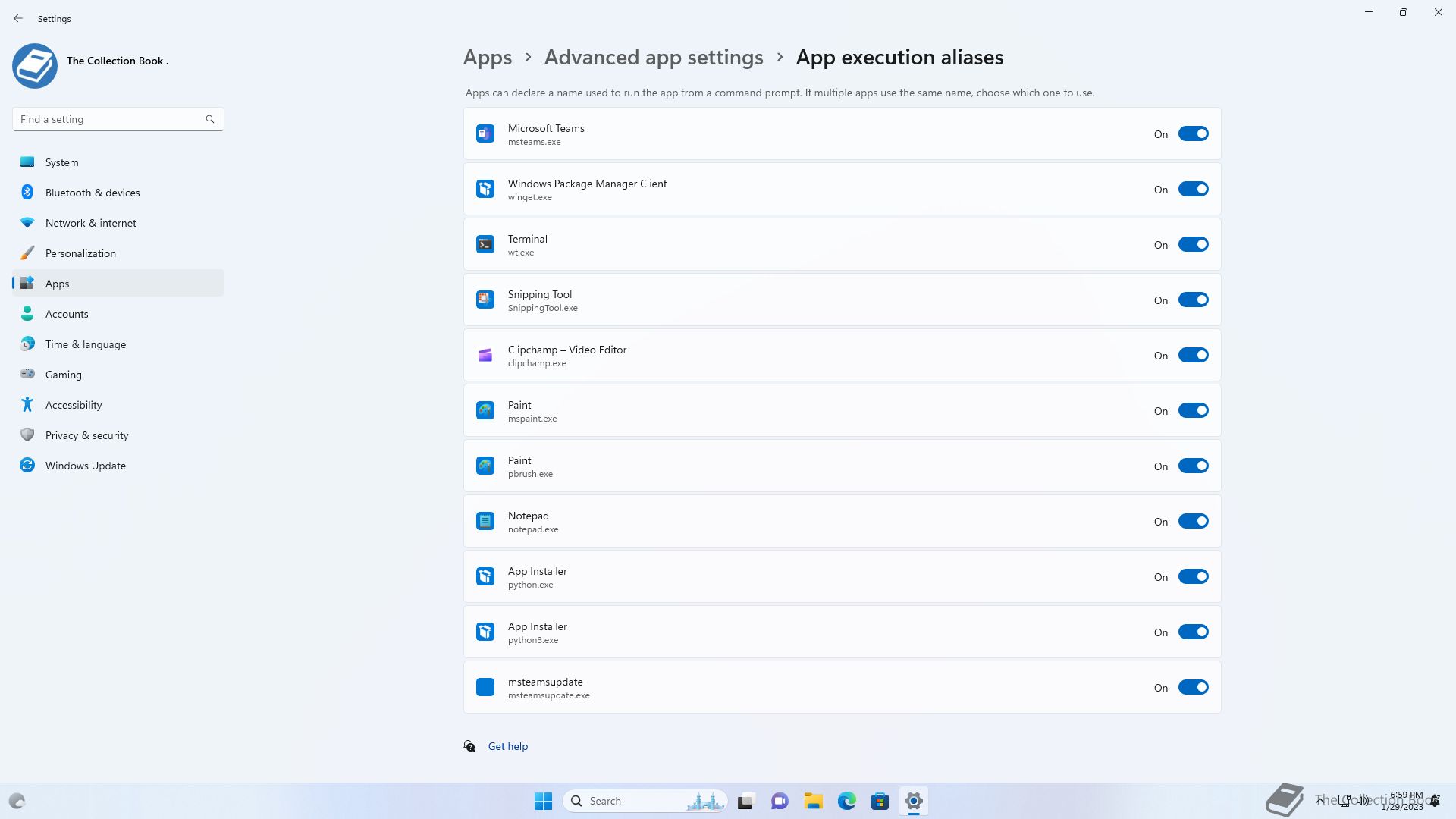Go to Network & internet settings

[118, 223]
